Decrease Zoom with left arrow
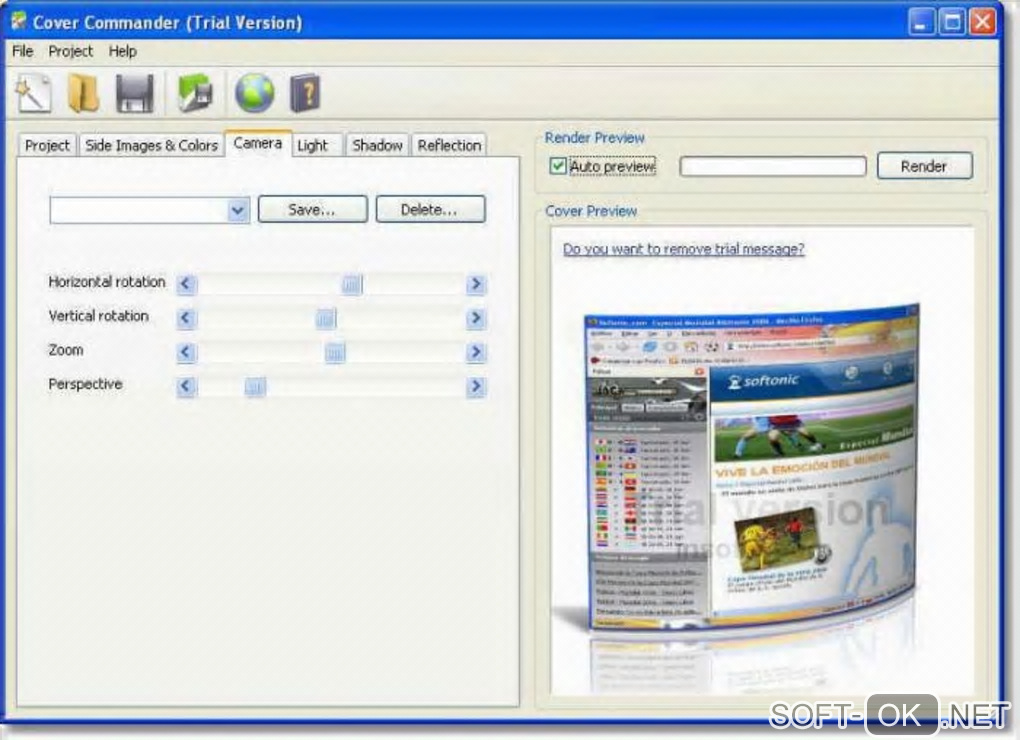This screenshot has width=1020, height=740. 186,352
